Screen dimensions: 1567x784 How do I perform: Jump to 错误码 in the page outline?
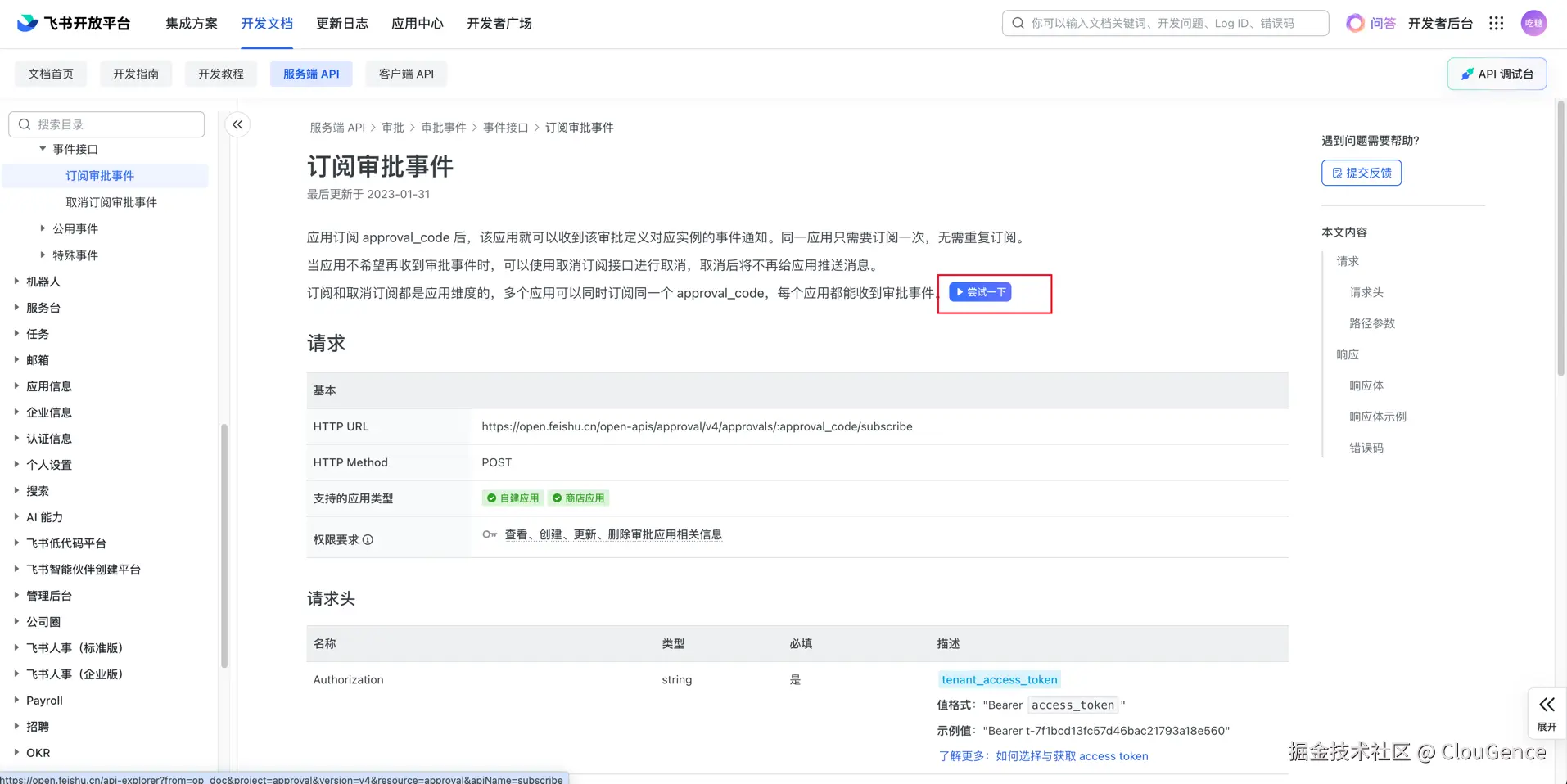[x=1366, y=448]
